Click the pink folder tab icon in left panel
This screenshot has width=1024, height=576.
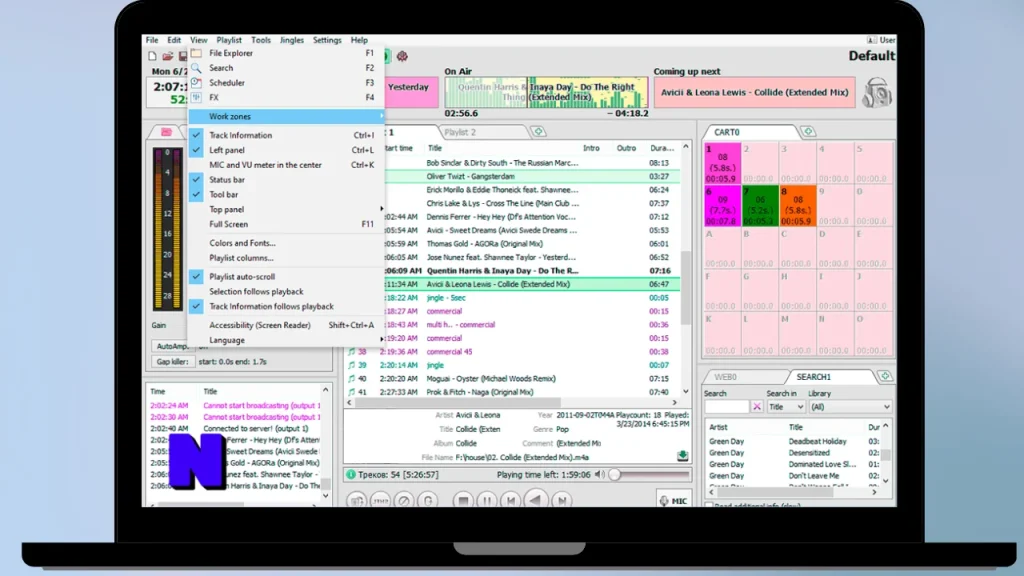click(167, 132)
